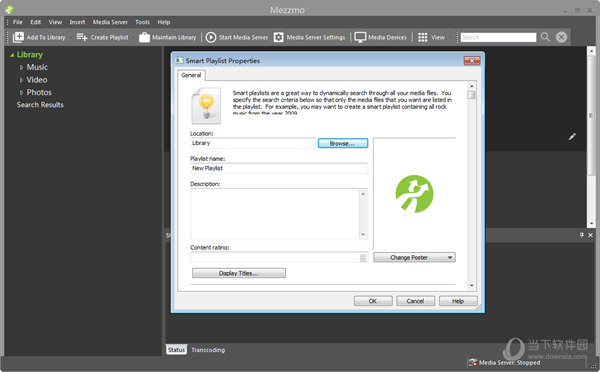Click the Start Media Server play icon
This screenshot has height=372, width=600.
pyautogui.click(x=211, y=37)
